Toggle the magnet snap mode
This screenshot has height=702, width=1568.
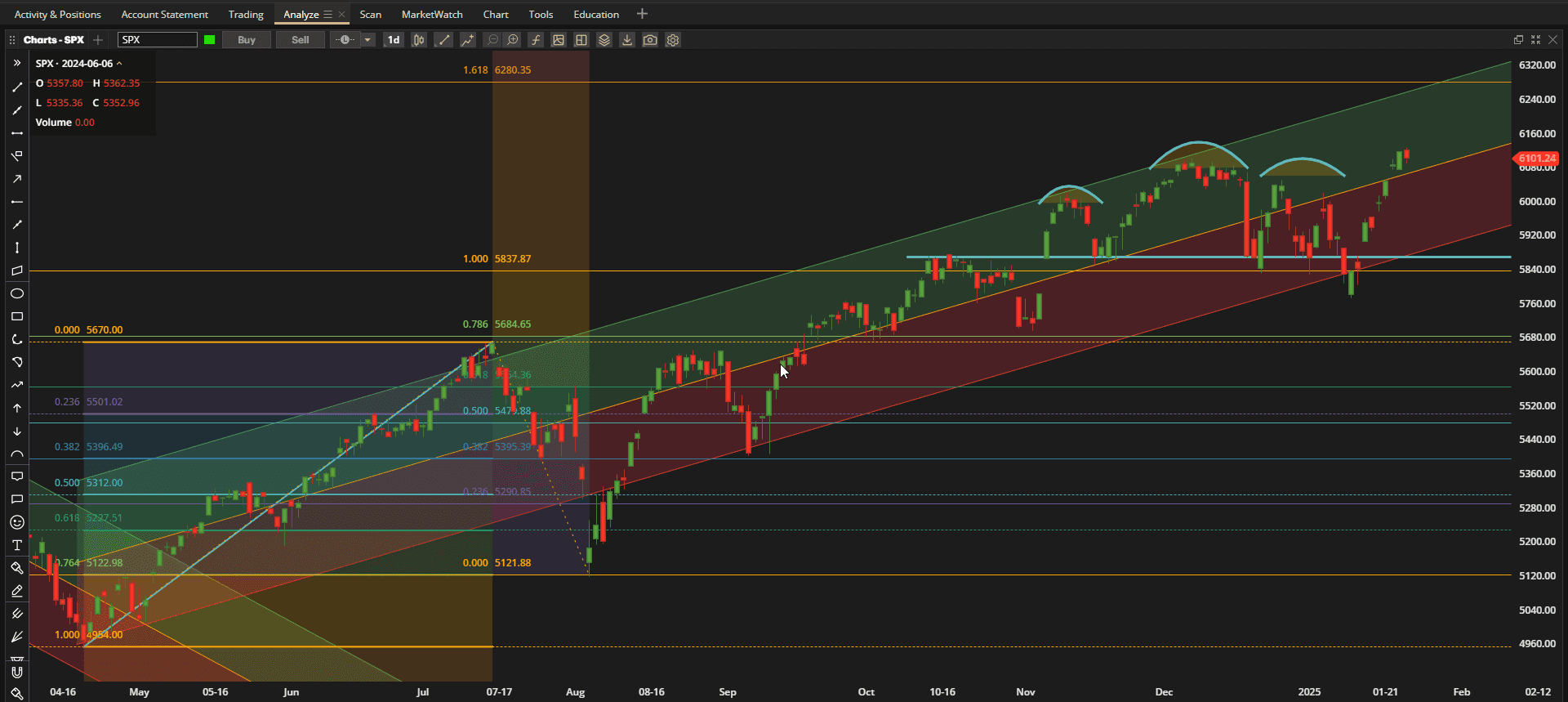[x=17, y=673]
